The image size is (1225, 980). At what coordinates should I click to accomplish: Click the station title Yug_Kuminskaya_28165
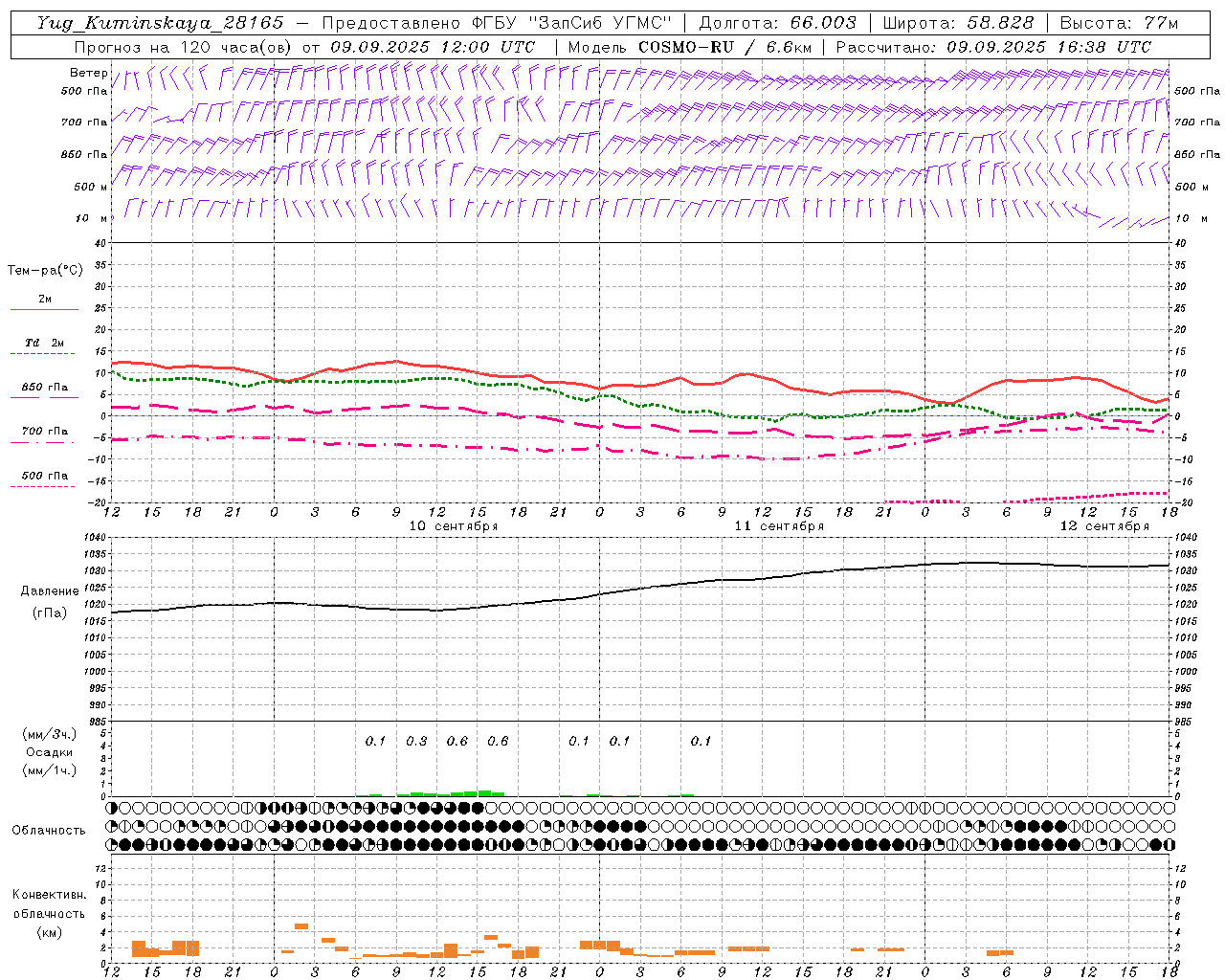pyautogui.click(x=160, y=23)
